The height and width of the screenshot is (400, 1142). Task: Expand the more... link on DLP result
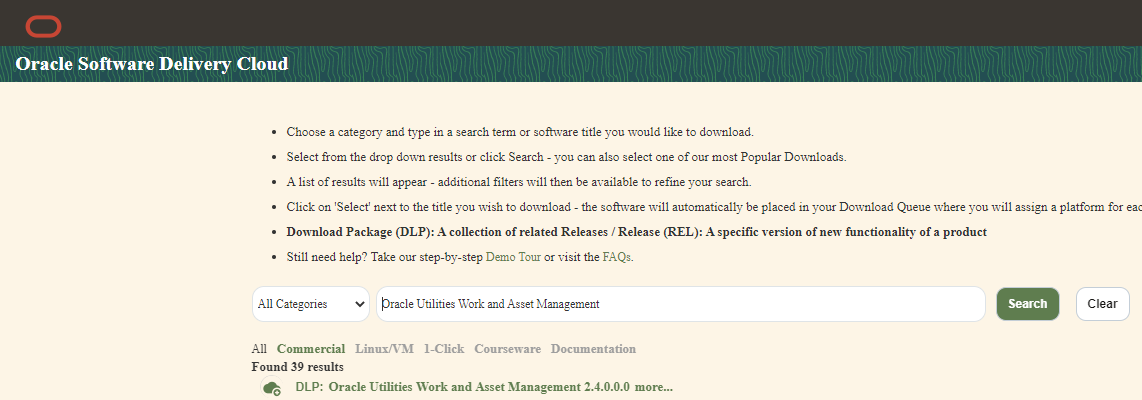(x=654, y=388)
